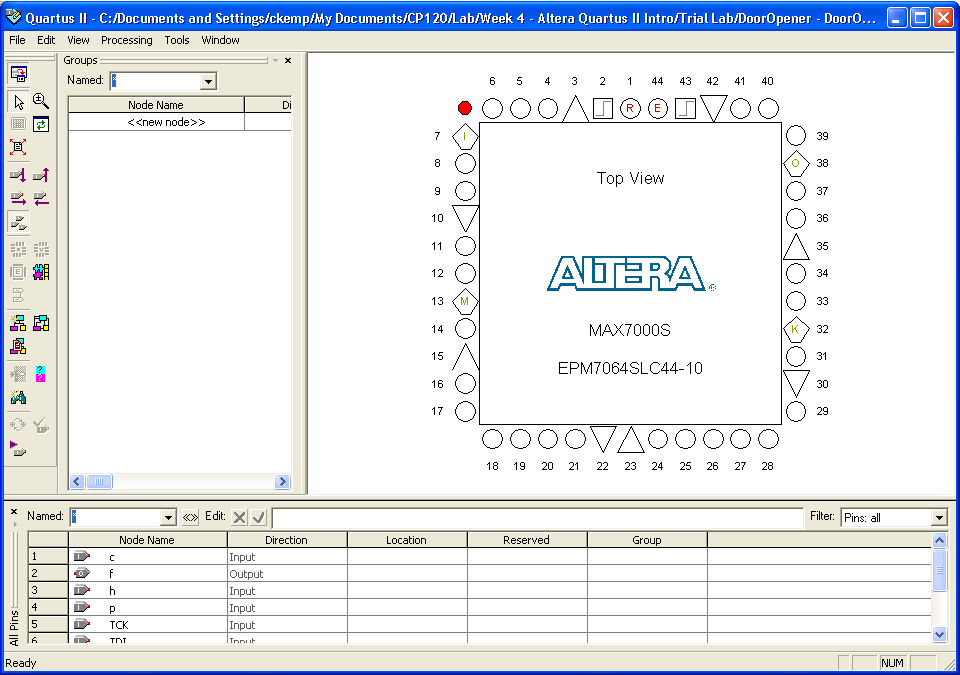Image resolution: width=960 pixels, height=675 pixels.
Task: Click the pin list scroll-up arrow
Action: tap(939, 540)
